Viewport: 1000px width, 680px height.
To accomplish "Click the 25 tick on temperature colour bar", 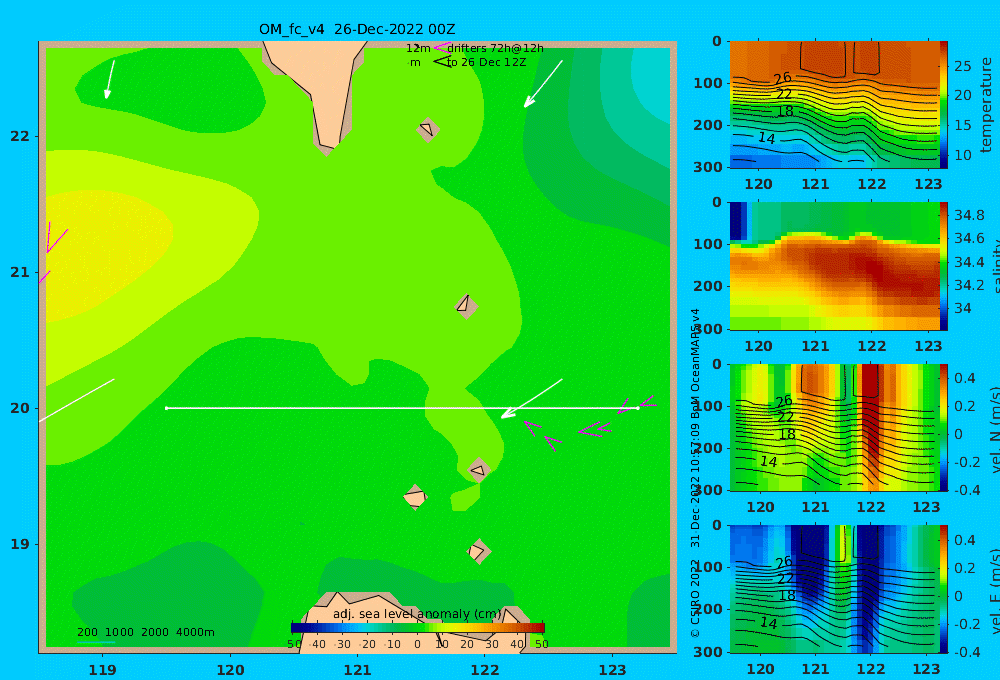I will 963,66.
